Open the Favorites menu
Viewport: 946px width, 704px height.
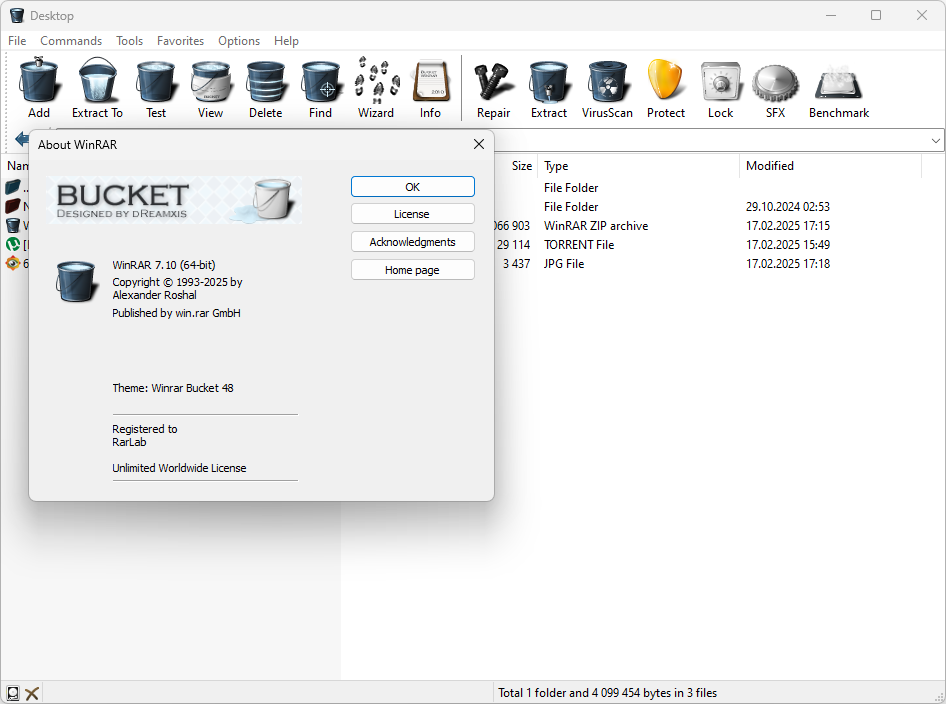[x=180, y=40]
